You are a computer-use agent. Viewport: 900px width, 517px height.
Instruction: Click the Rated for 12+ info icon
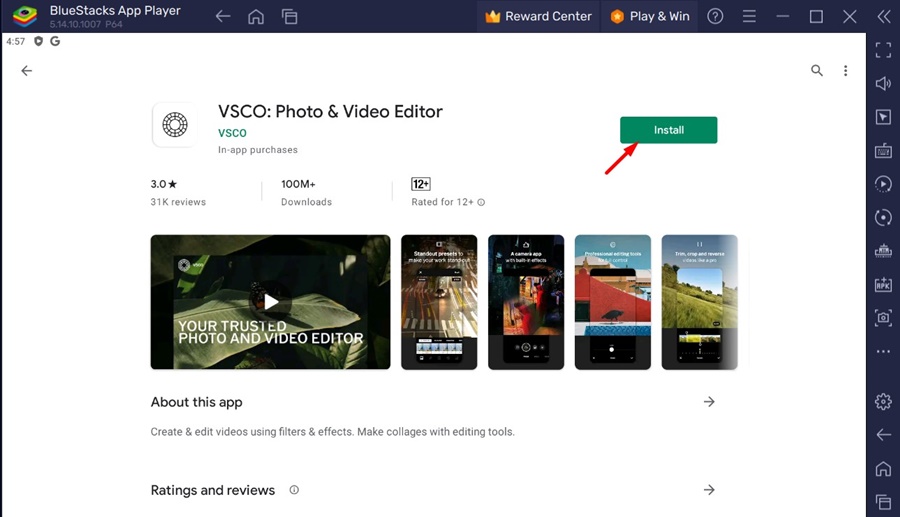pyautogui.click(x=481, y=202)
